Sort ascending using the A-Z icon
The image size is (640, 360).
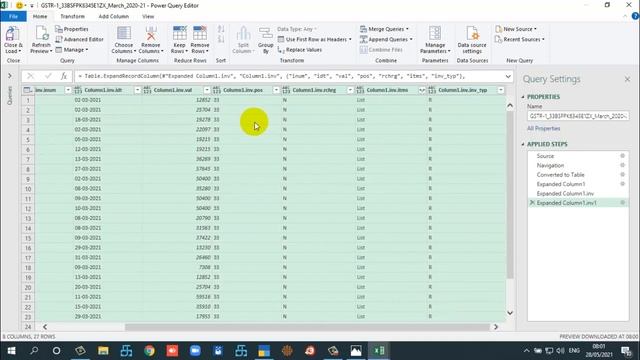point(221,29)
